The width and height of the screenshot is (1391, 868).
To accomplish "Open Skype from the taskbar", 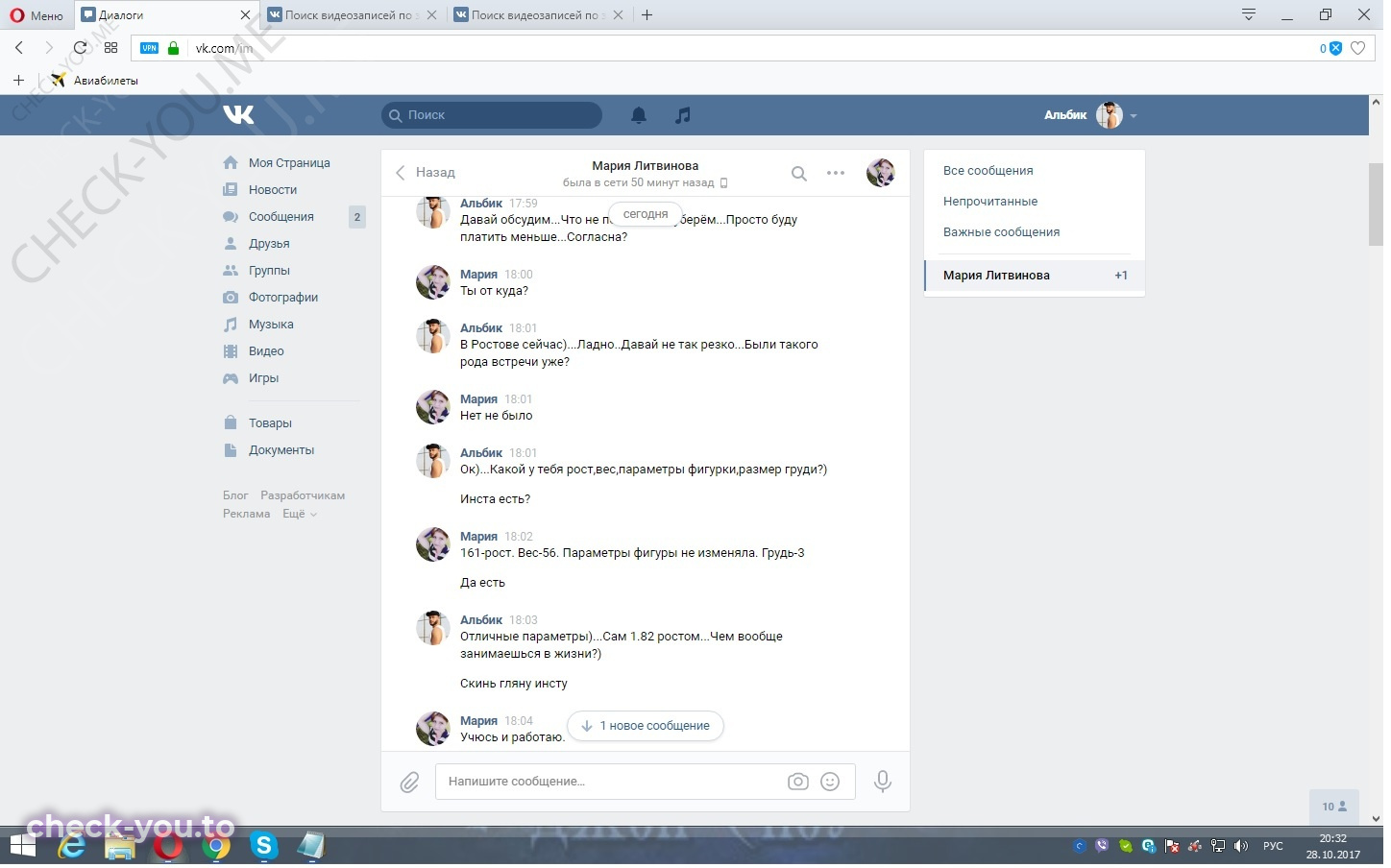I will [263, 847].
